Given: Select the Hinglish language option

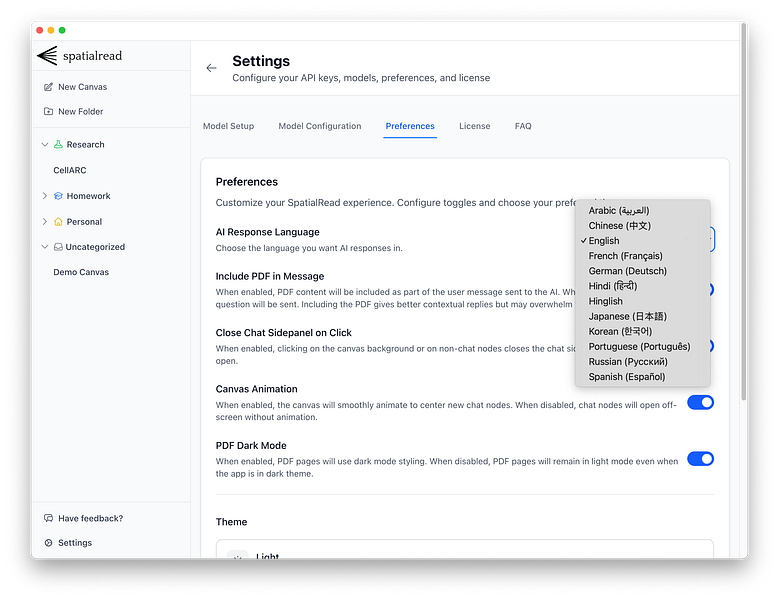Looking at the screenshot, I should pyautogui.click(x=642, y=301).
